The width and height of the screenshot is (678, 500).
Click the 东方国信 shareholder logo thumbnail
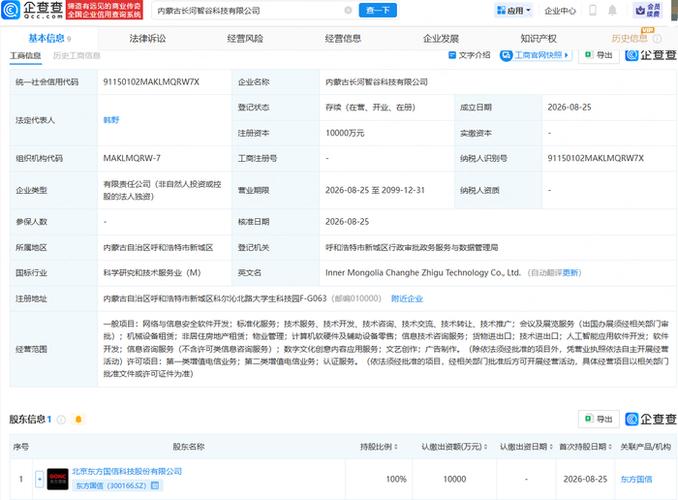click(x=58, y=479)
